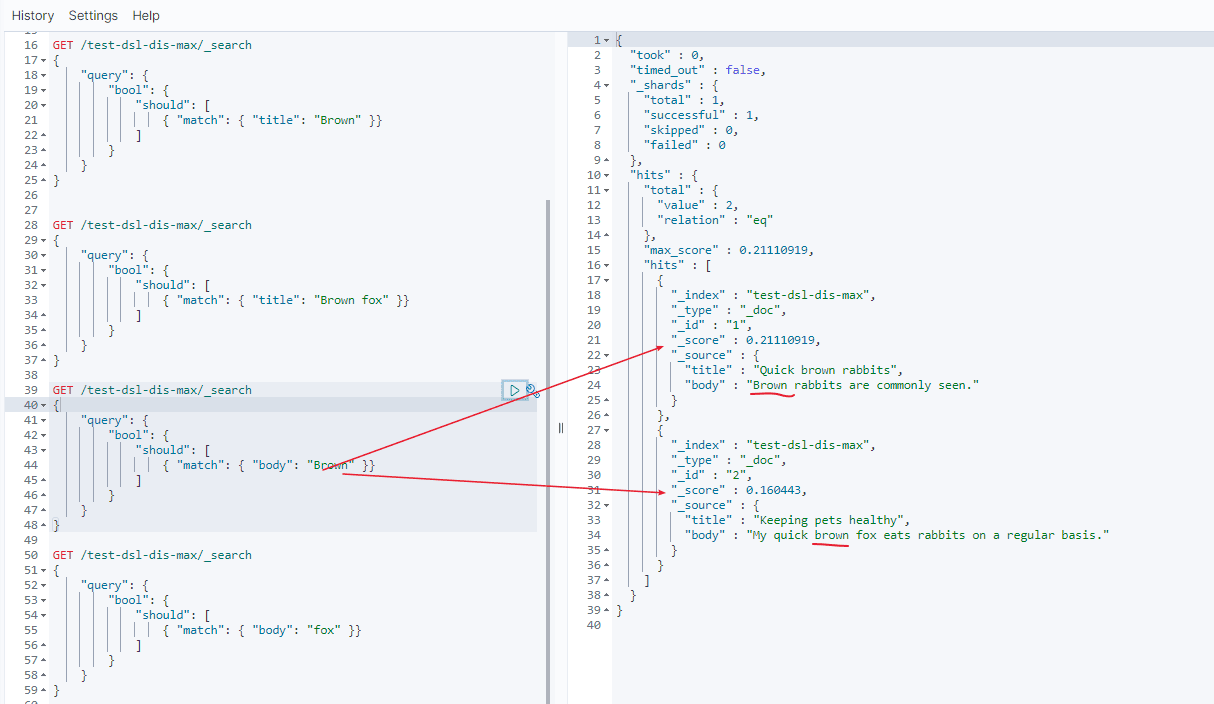Open the History menu

pyautogui.click(x=33, y=16)
